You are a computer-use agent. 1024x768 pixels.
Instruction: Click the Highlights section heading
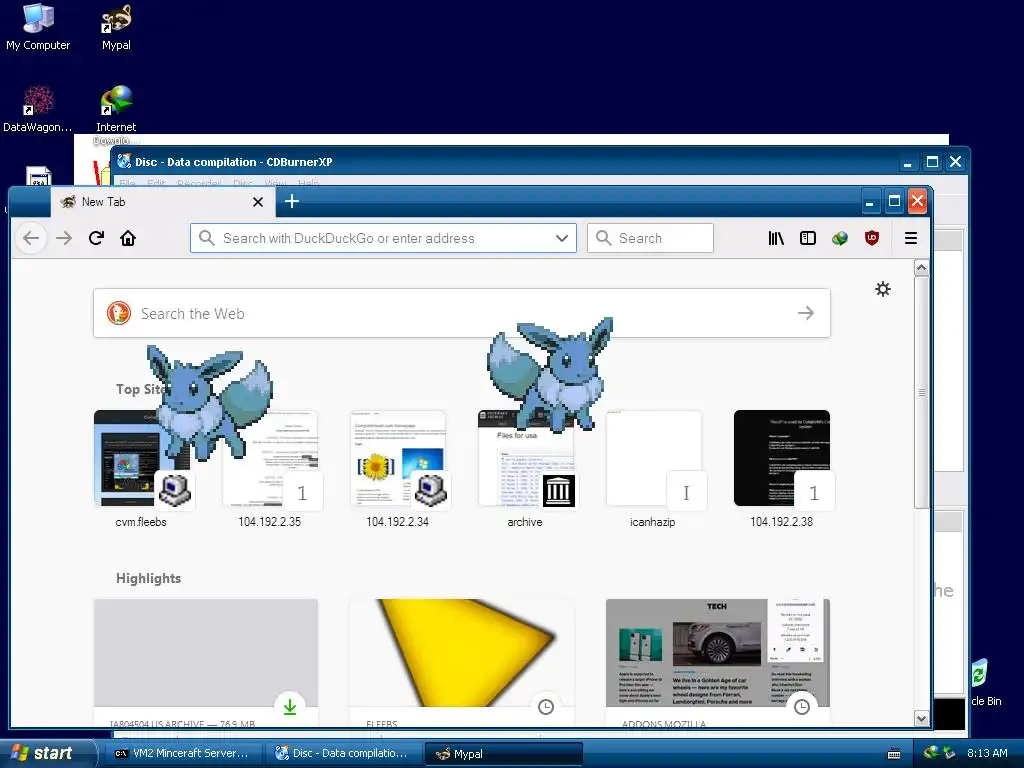click(148, 579)
